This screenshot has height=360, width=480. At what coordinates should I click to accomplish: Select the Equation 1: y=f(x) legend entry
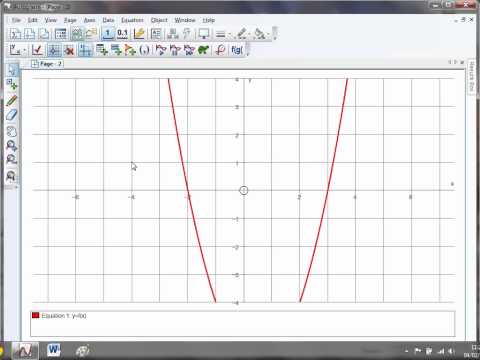64,315
